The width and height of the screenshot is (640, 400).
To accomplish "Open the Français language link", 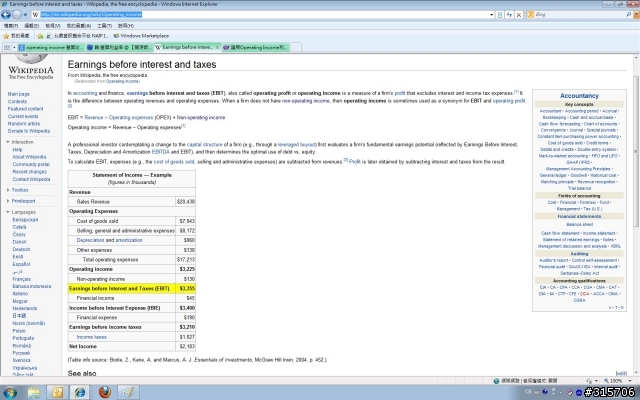I will tap(22, 279).
